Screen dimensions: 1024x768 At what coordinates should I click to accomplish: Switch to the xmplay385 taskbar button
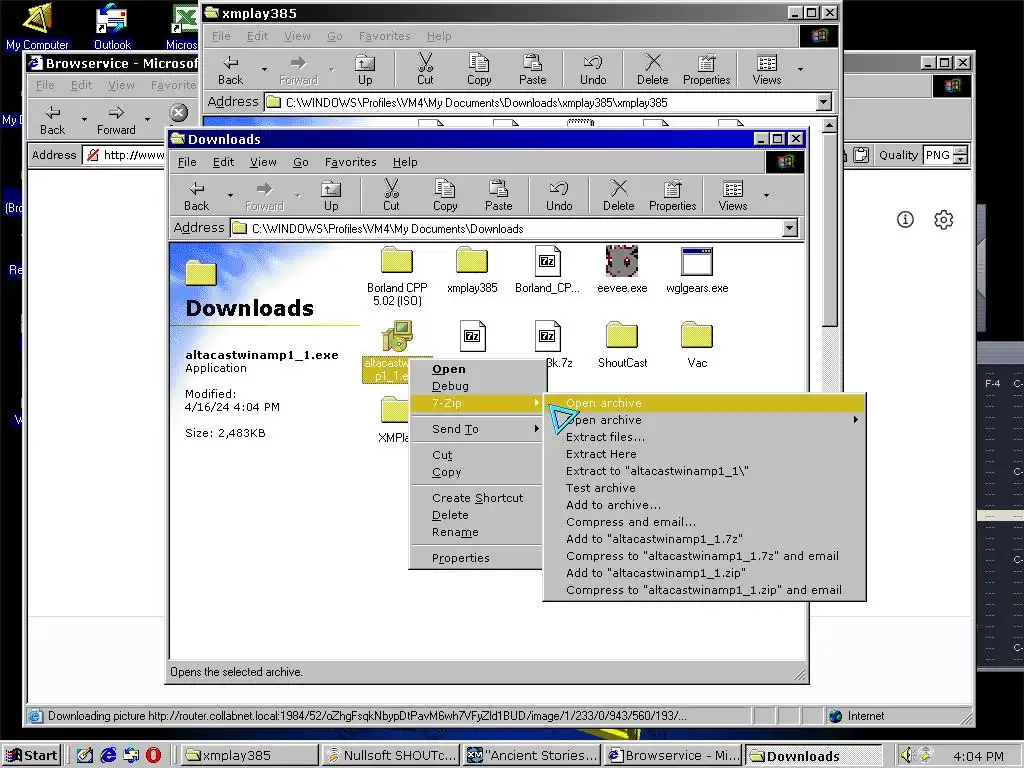point(248,756)
